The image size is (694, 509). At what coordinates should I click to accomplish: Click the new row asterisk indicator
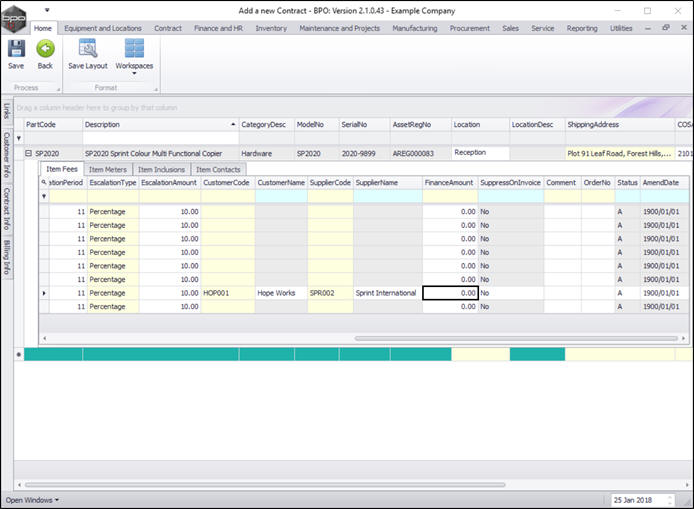click(19, 354)
